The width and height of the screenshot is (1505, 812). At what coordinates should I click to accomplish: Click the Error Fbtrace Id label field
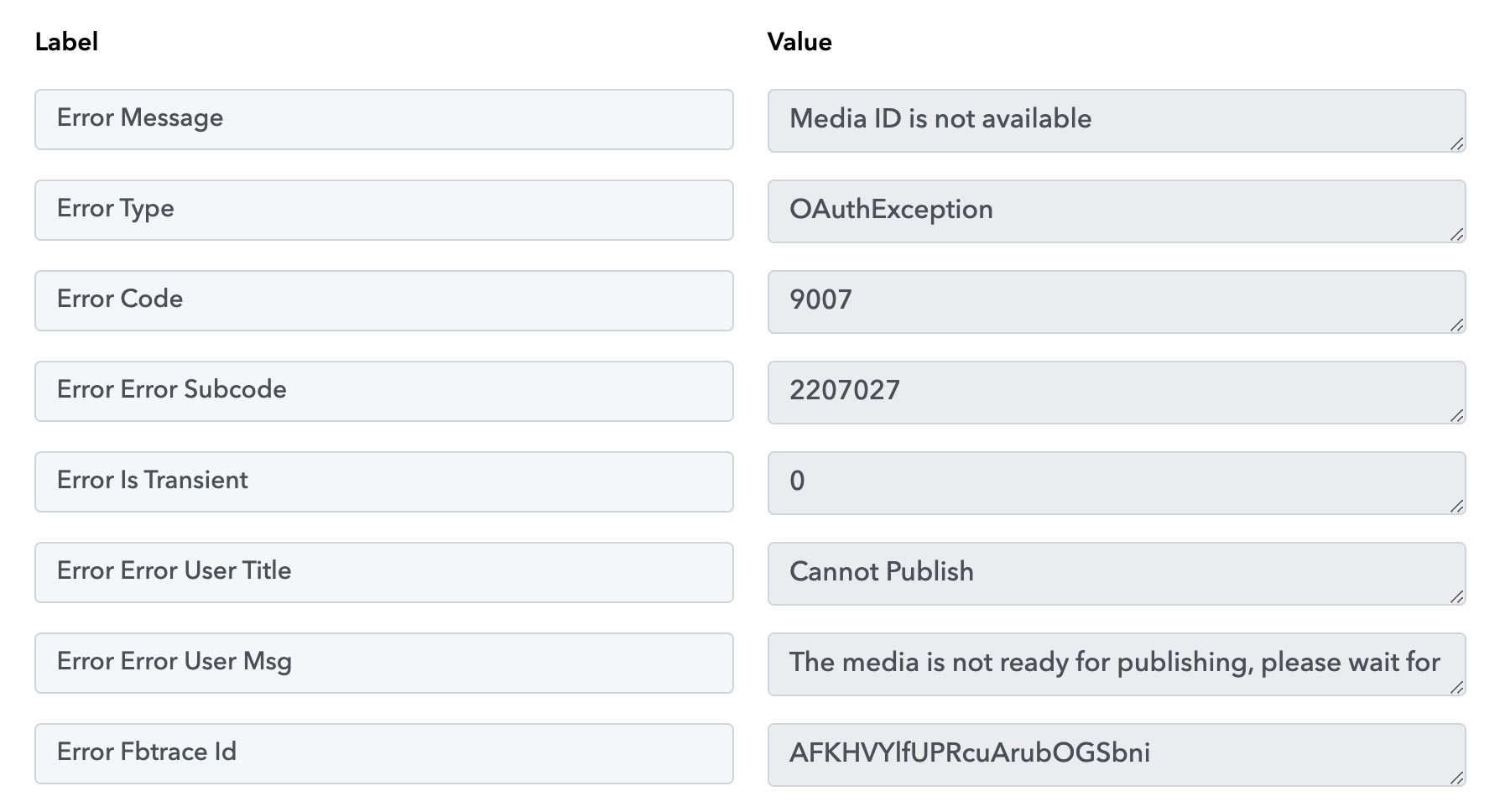click(x=384, y=754)
